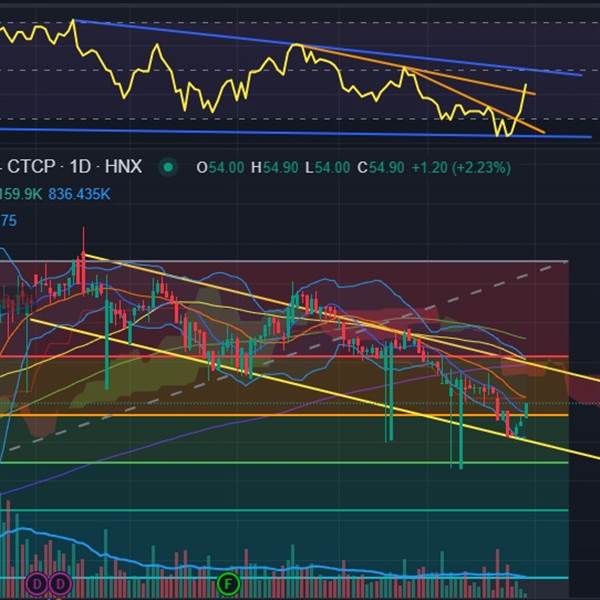600x600 pixels.
Task: Click the HNX exchange label
Action: coord(123,167)
